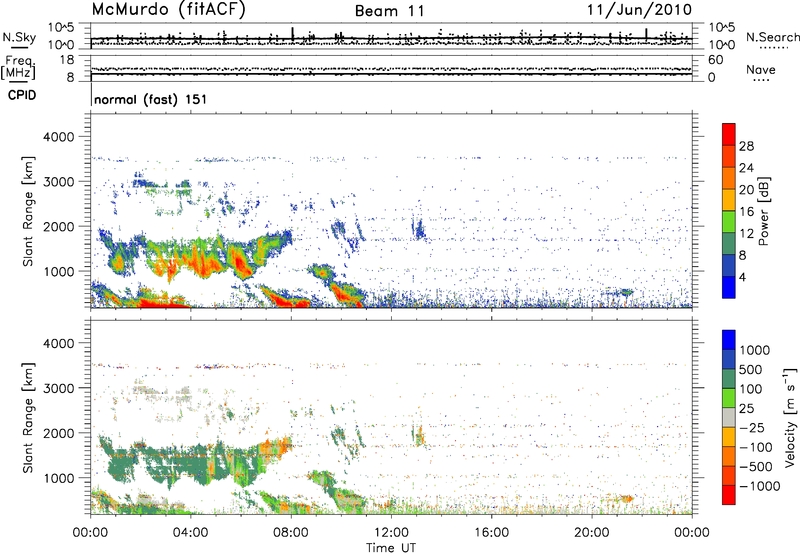Click the 'normal (fast) 151' text

151,99
